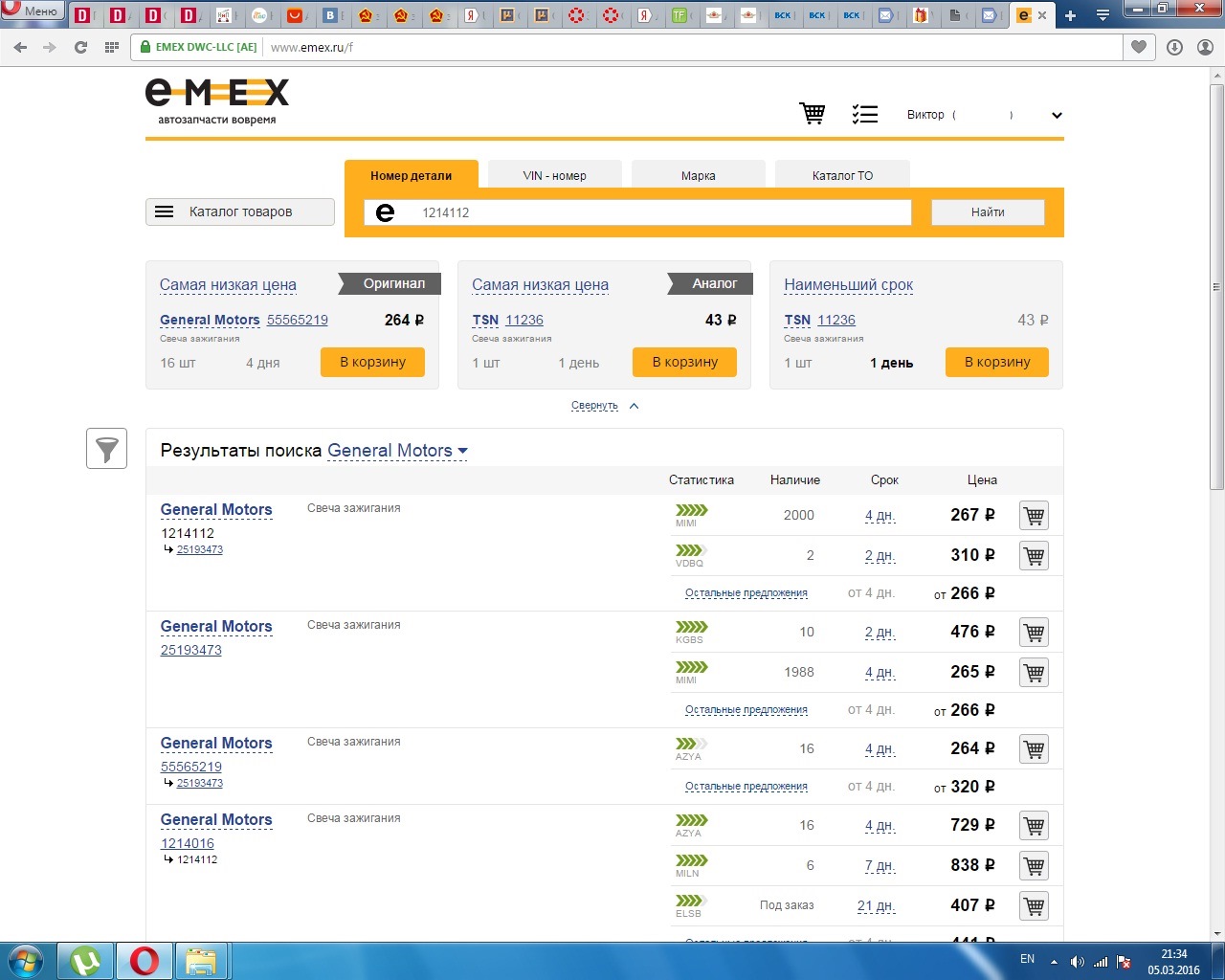Click the EN language indicator in tray
Viewport: 1225px width, 980px height.
coord(1027,959)
